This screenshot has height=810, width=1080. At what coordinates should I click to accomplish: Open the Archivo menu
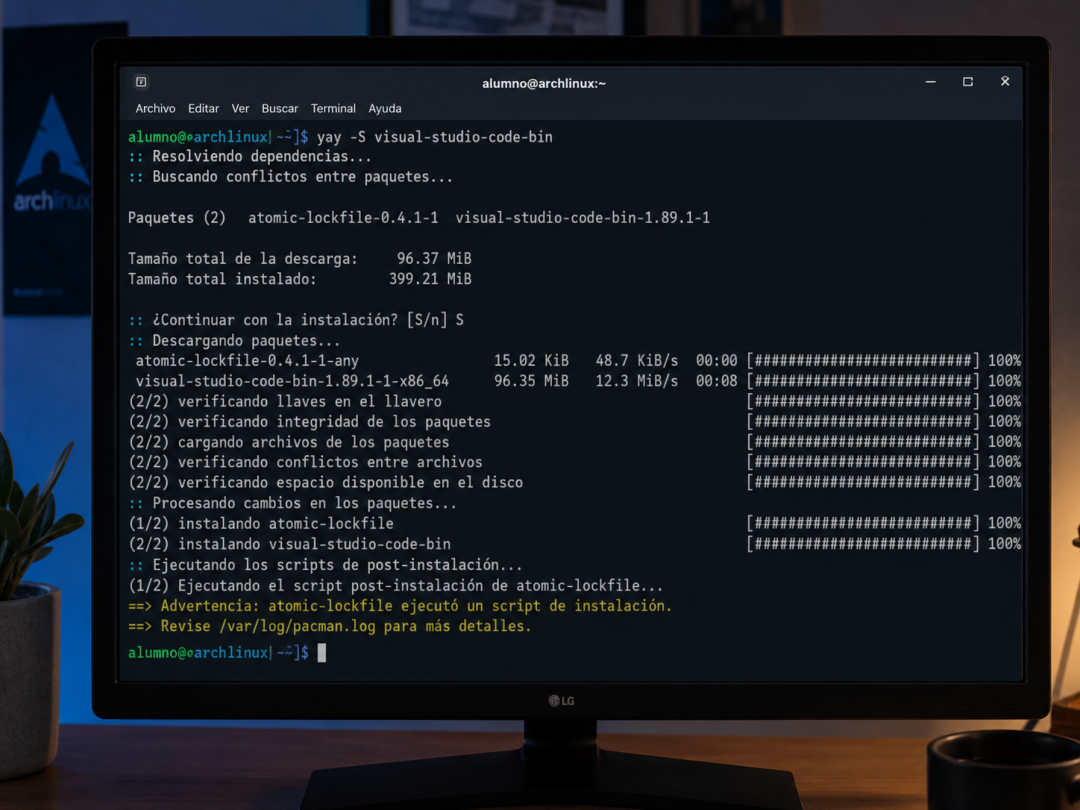tap(155, 108)
